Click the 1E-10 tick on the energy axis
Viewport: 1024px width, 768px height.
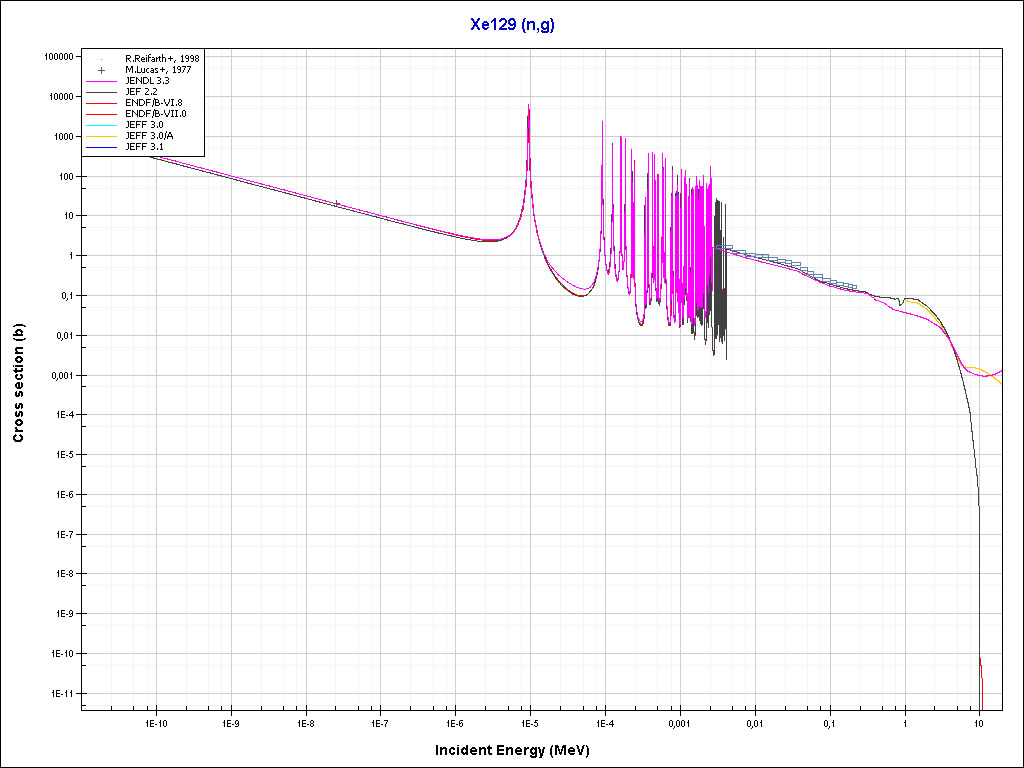[x=155, y=722]
